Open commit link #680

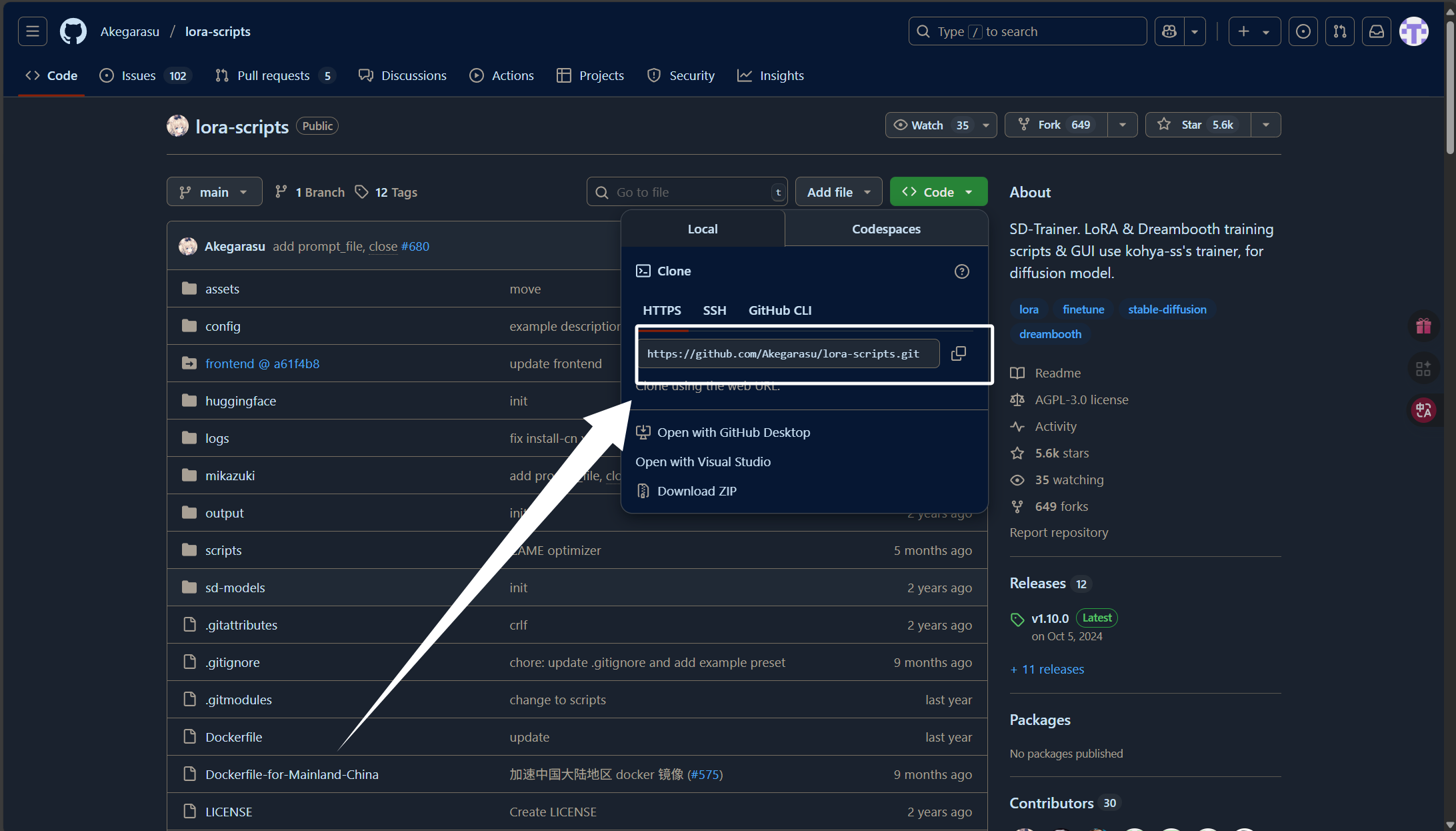pos(415,246)
